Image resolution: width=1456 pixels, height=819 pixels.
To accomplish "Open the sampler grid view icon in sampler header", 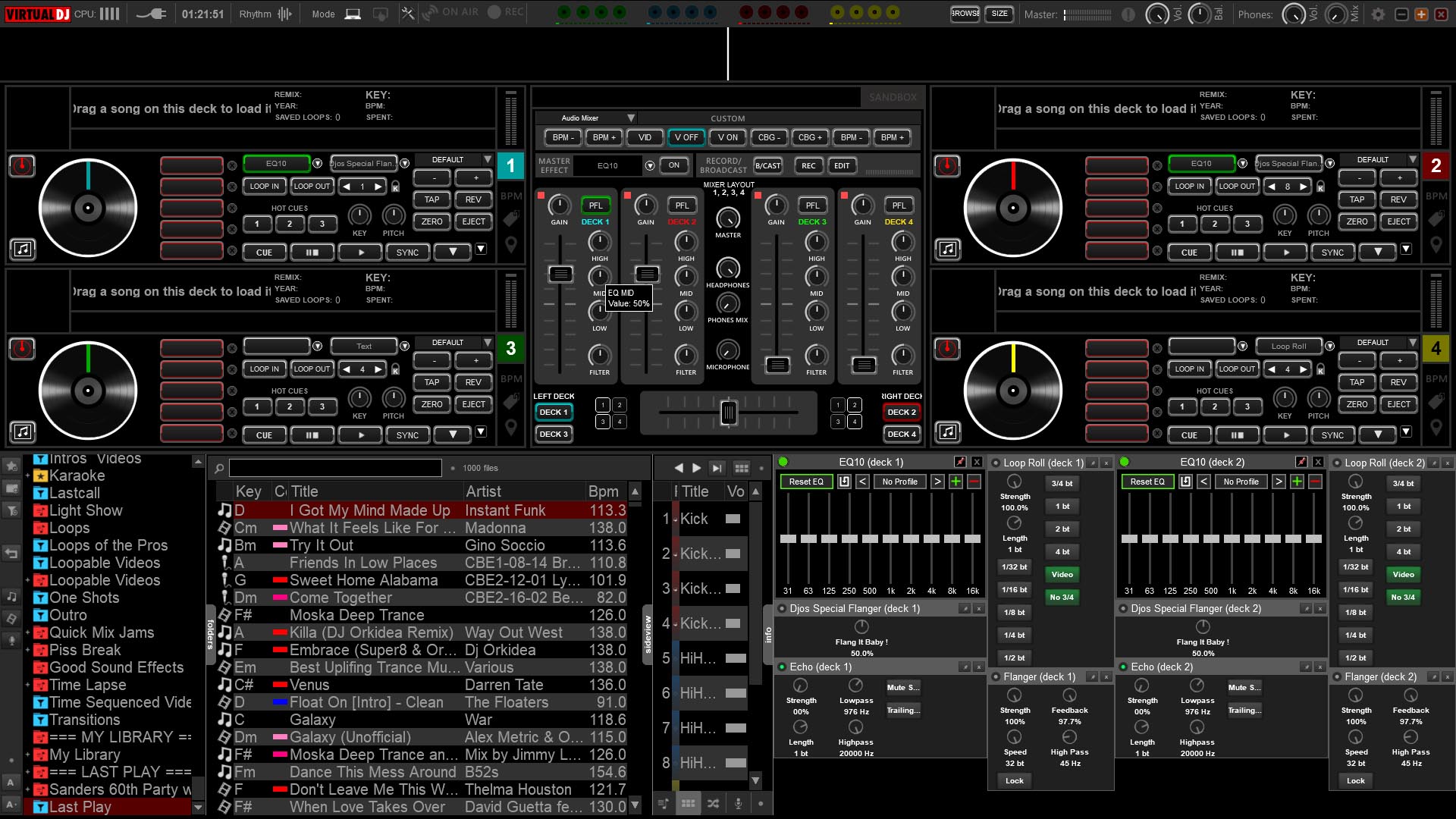I will tap(742, 468).
